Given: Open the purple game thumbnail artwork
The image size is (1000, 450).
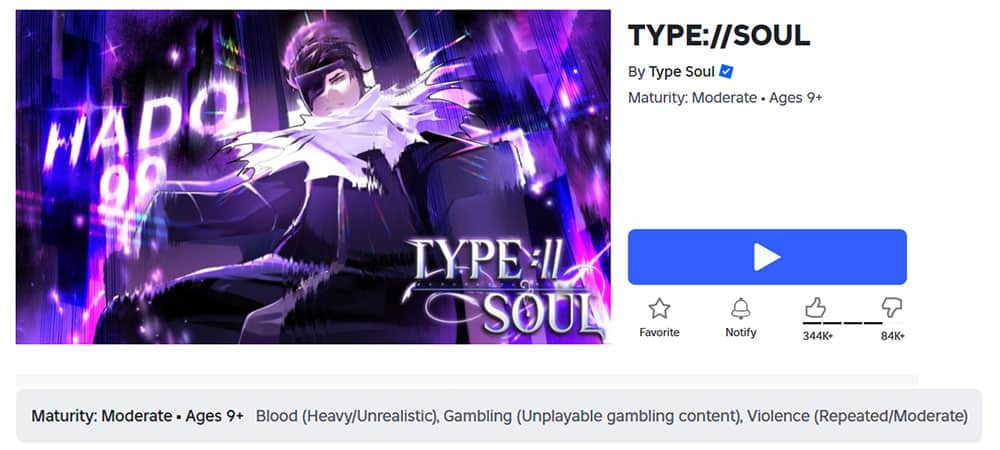Looking at the screenshot, I should [313, 177].
